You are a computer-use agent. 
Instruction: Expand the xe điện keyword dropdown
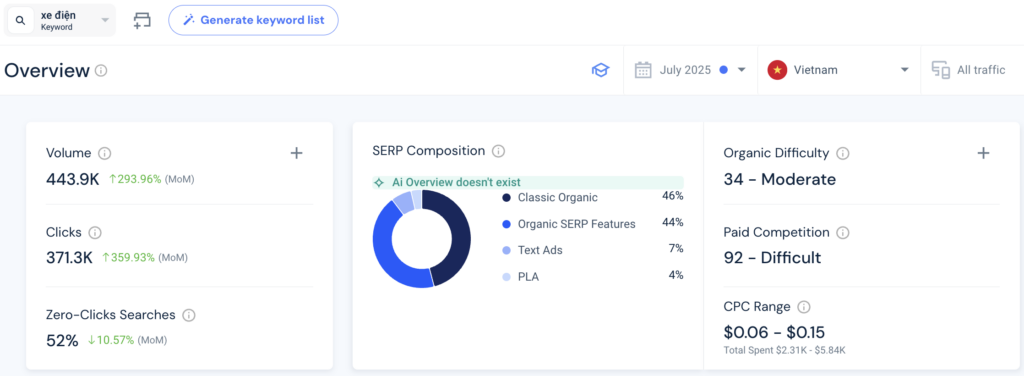point(104,20)
